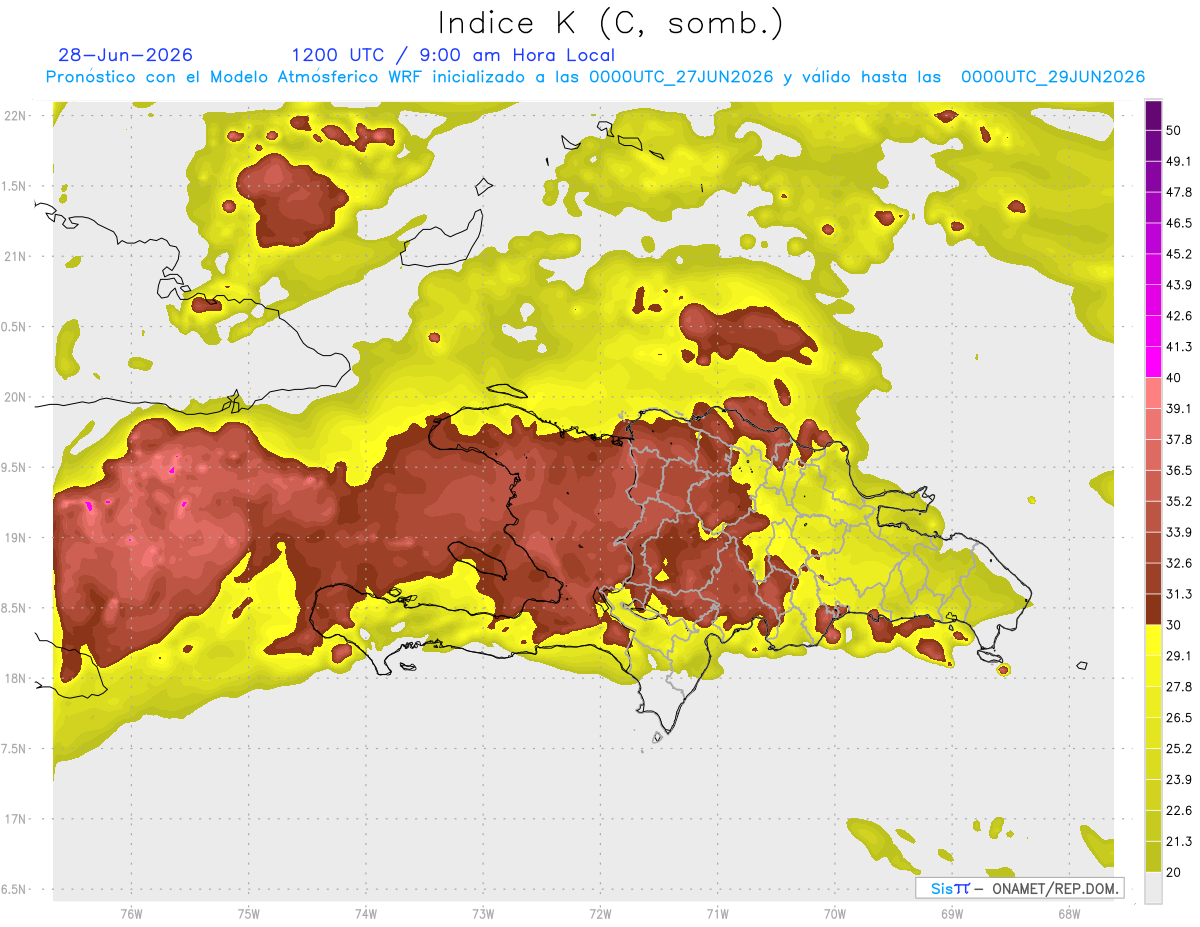Click the 40 legend value
The width and height of the screenshot is (1200, 927).
(1175, 378)
